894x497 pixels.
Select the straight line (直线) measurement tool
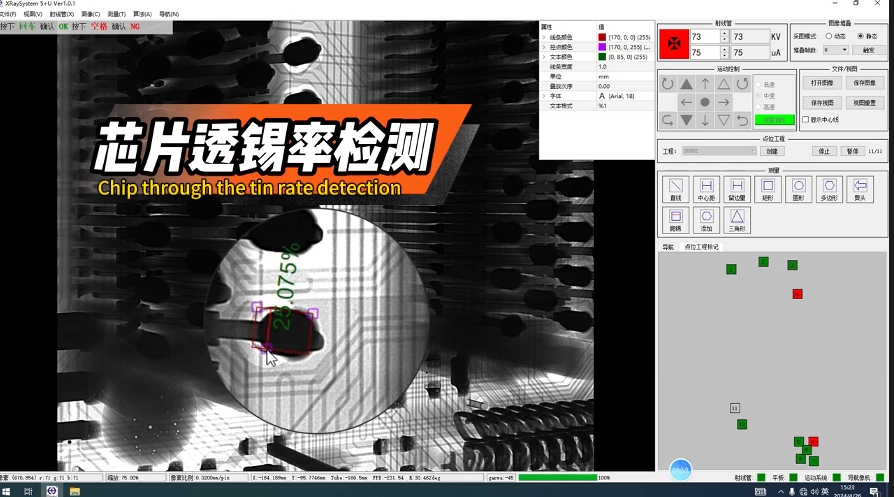(676, 189)
